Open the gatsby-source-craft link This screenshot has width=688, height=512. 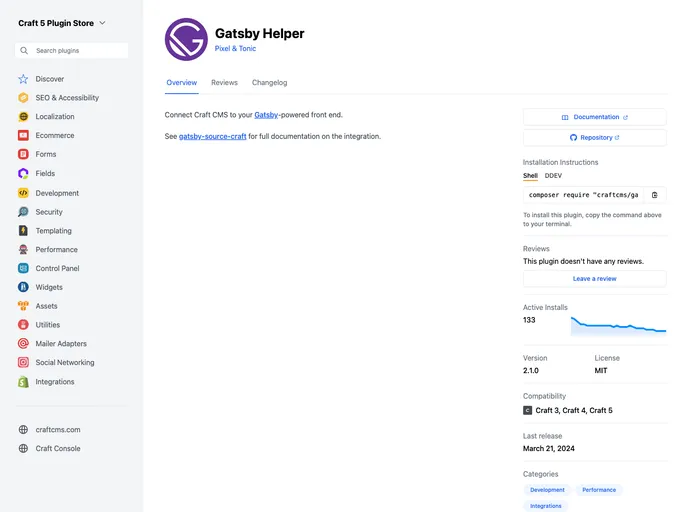click(x=212, y=136)
